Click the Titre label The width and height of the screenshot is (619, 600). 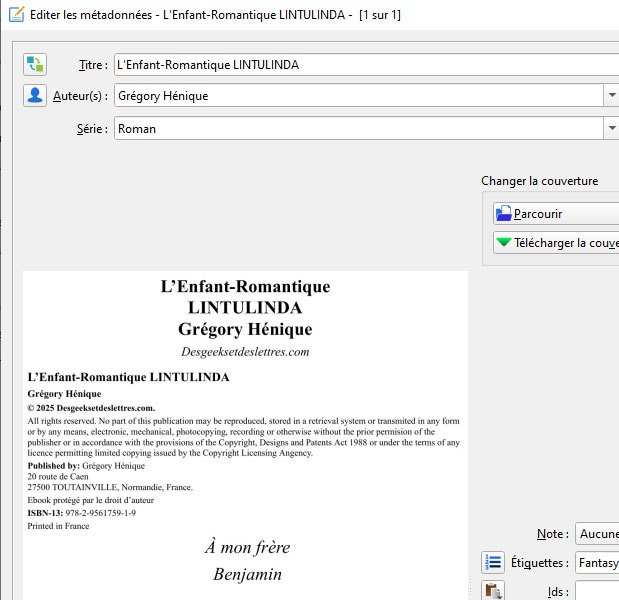pos(93,65)
